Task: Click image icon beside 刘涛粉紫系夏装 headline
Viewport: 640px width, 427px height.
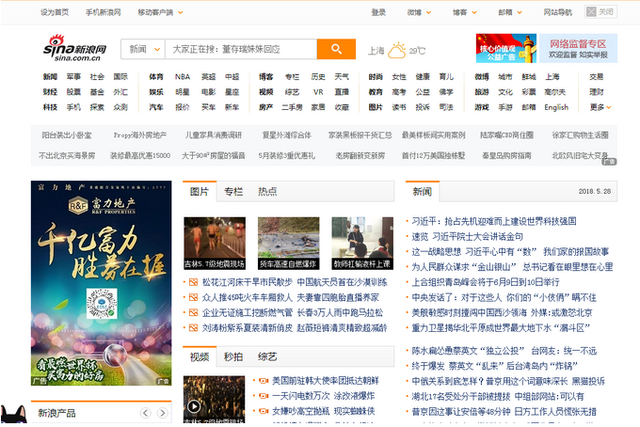Action: click(x=193, y=328)
